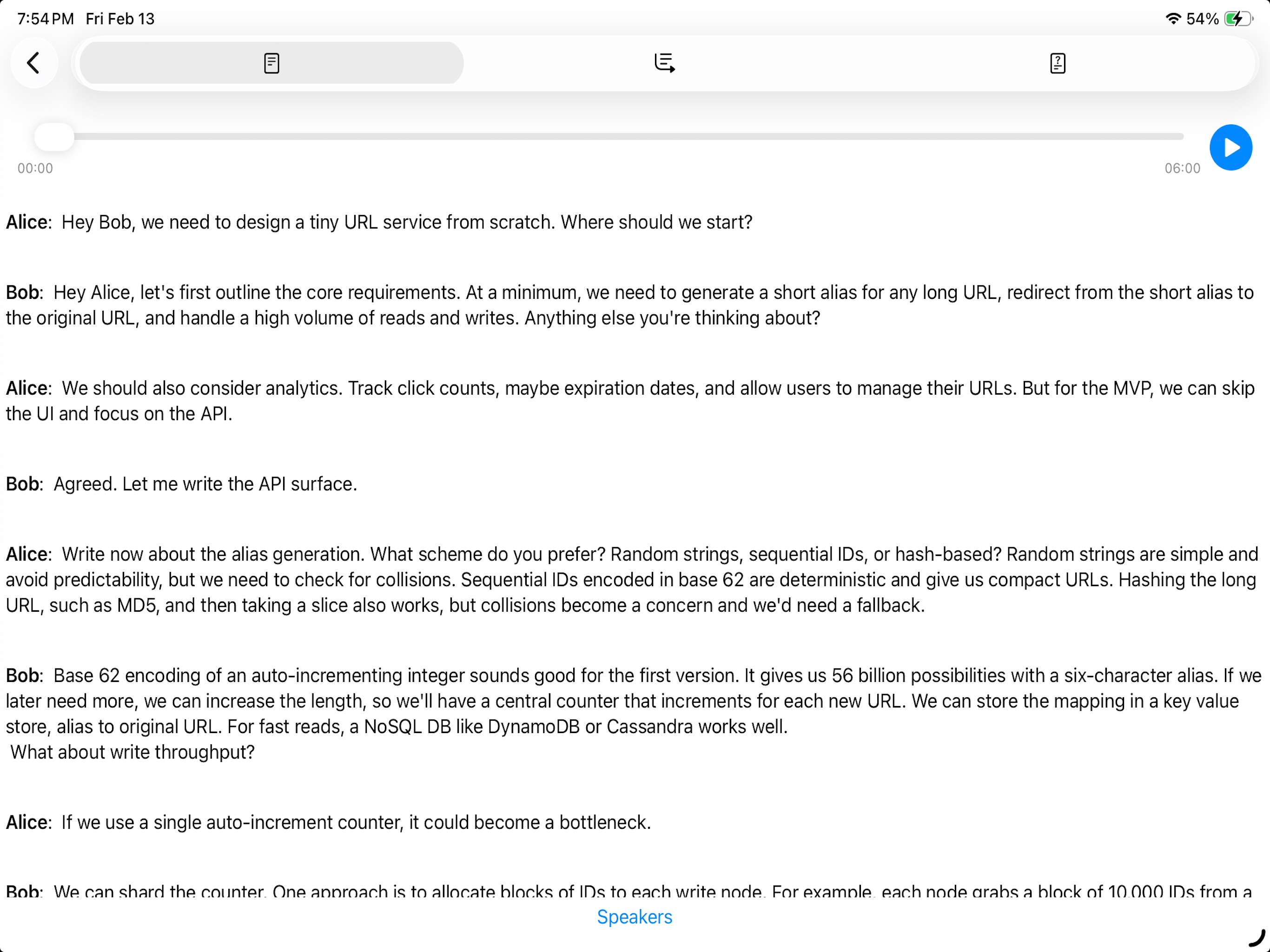This screenshot has width=1270, height=952.
Task: Tap the battery charging icon
Action: click(x=1238, y=19)
